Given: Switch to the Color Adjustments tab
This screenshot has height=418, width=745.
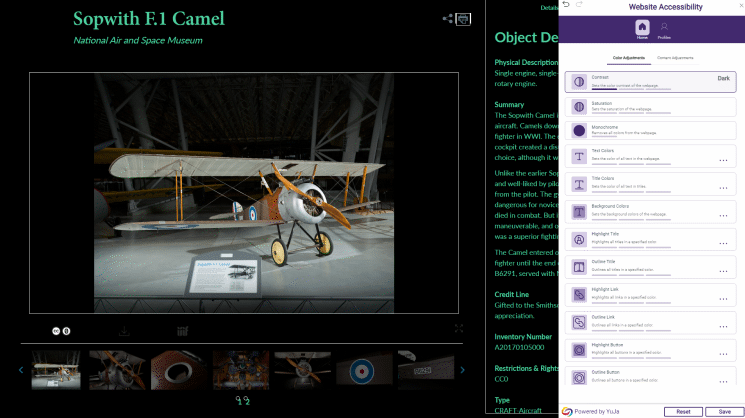Looking at the screenshot, I should (x=629, y=58).
